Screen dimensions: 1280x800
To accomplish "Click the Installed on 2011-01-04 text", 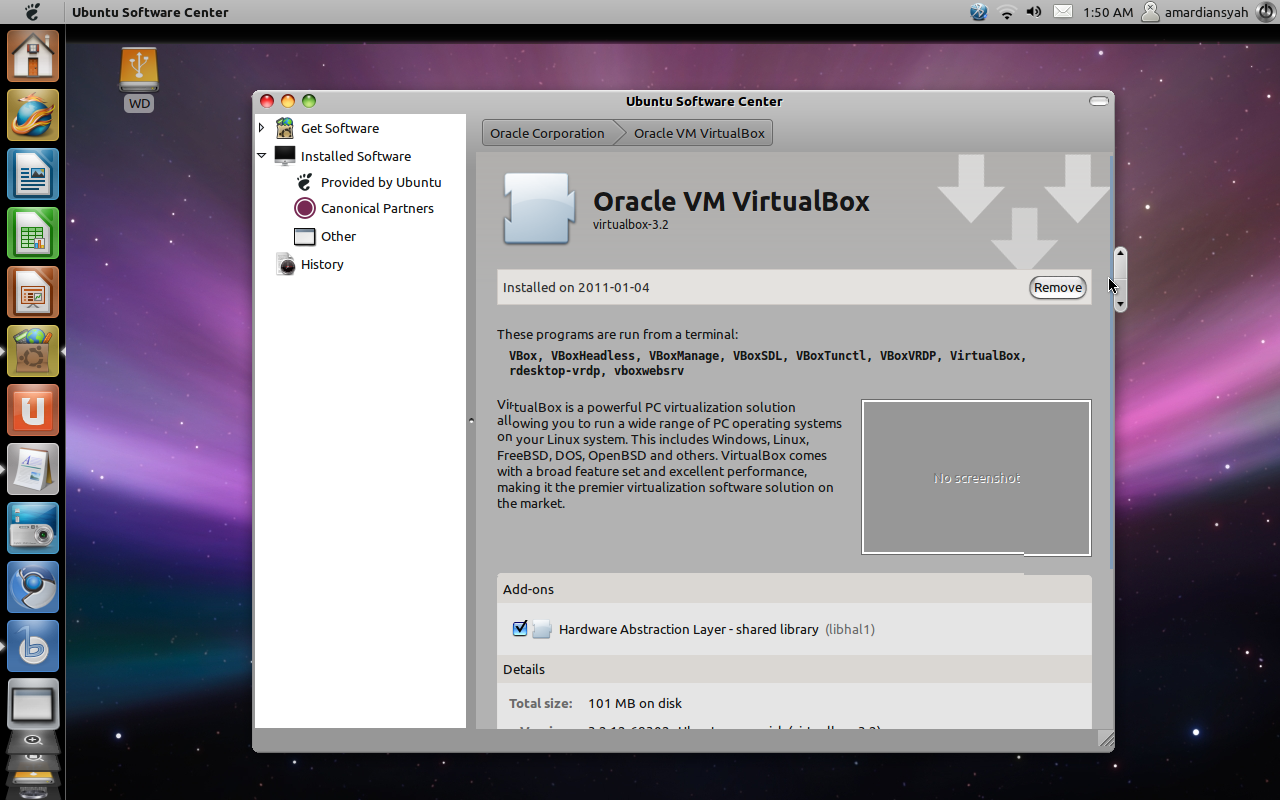I will point(576,287).
